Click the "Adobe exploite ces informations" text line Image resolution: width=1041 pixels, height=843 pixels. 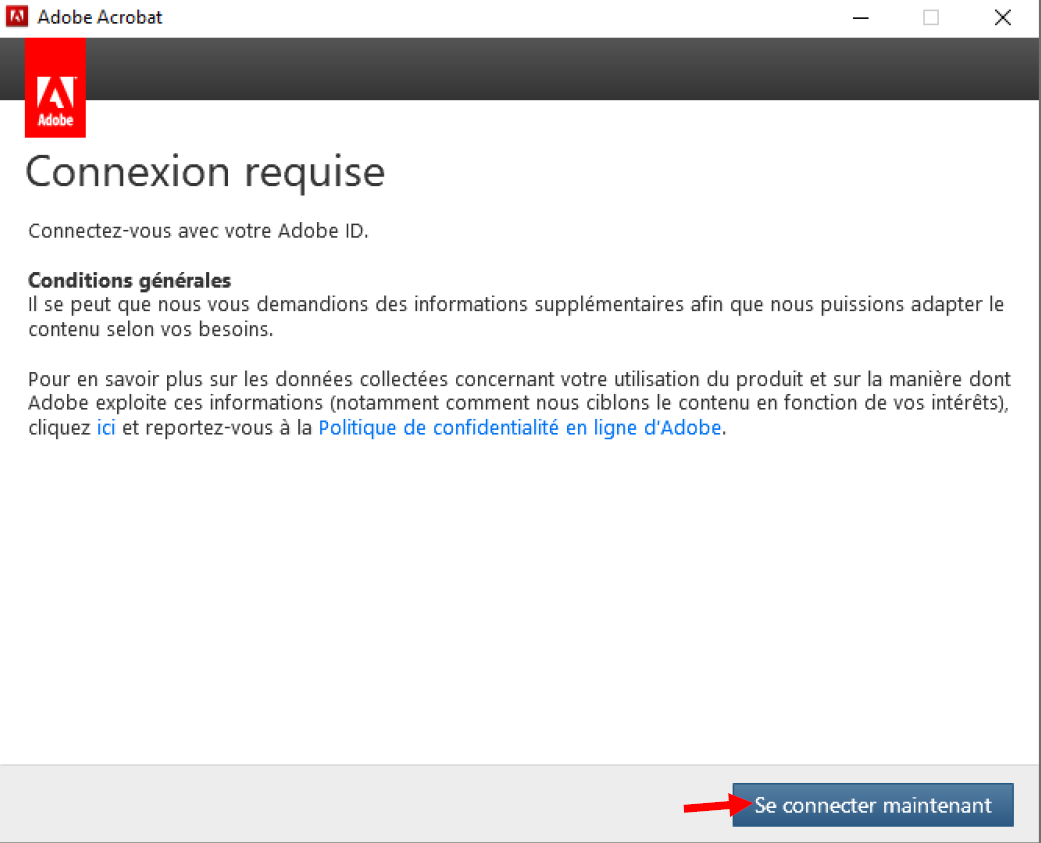[519, 403]
